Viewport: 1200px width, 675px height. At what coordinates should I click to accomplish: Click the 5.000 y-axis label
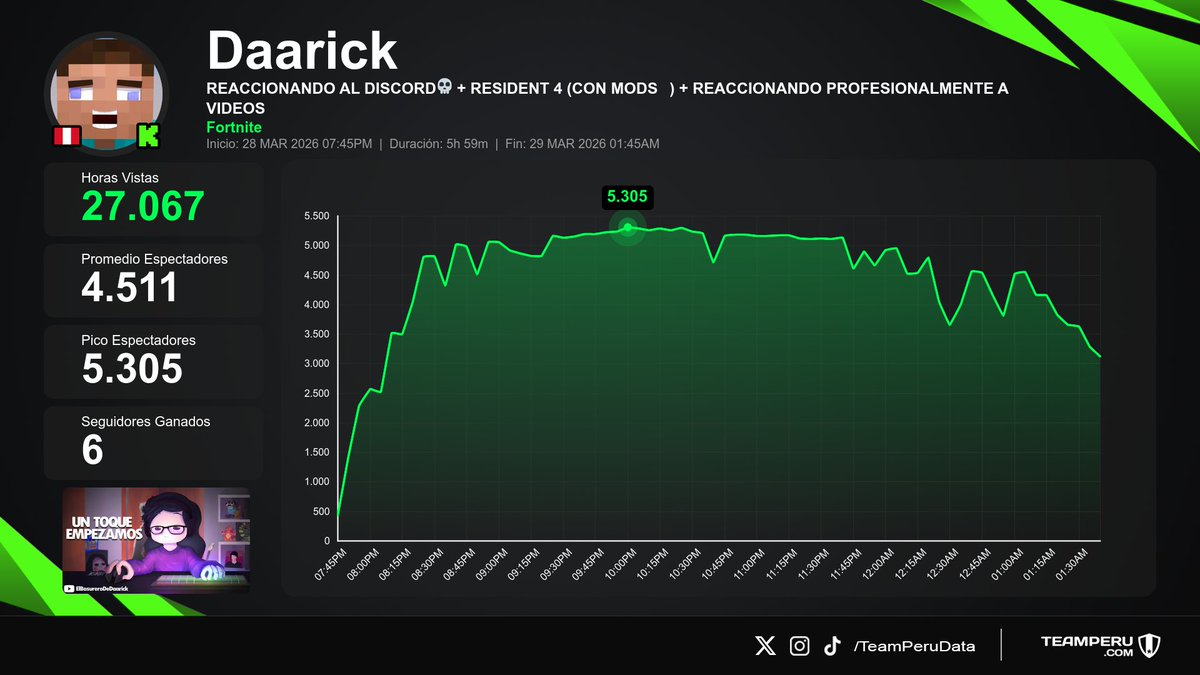316,245
